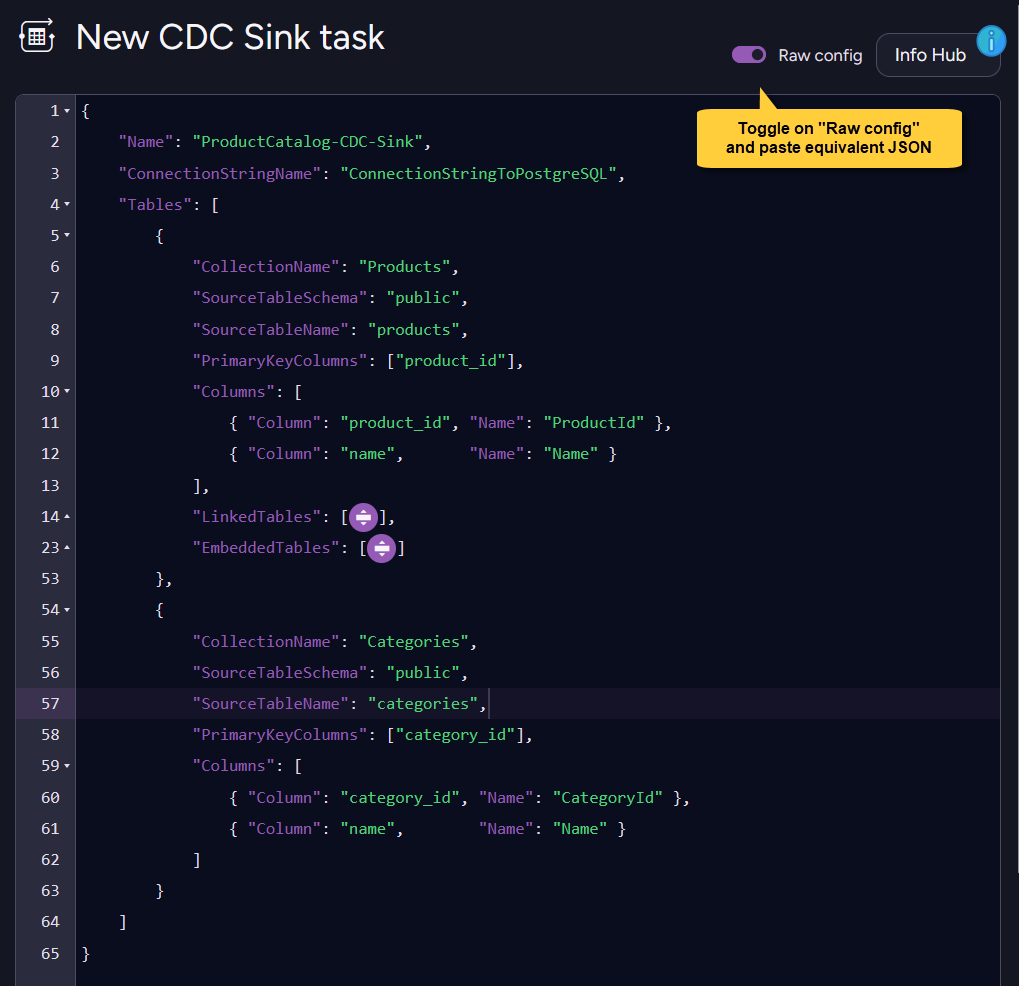The image size is (1019, 986).
Task: Click the "product_id" primary key on line 9
Action: (450, 361)
